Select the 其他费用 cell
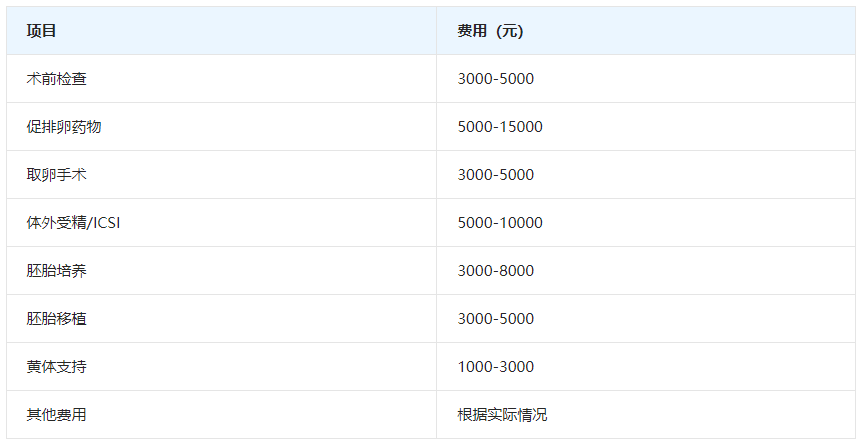862x444 pixels. tap(56, 415)
